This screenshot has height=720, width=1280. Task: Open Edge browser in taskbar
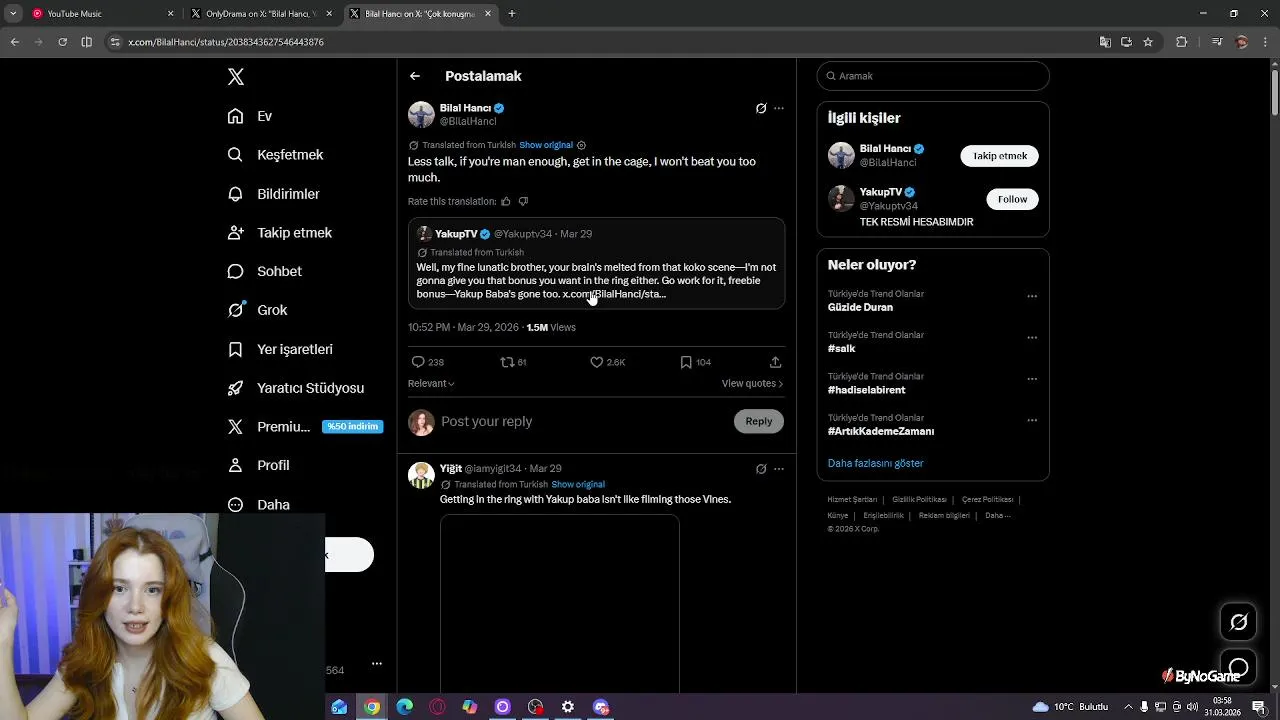point(404,707)
